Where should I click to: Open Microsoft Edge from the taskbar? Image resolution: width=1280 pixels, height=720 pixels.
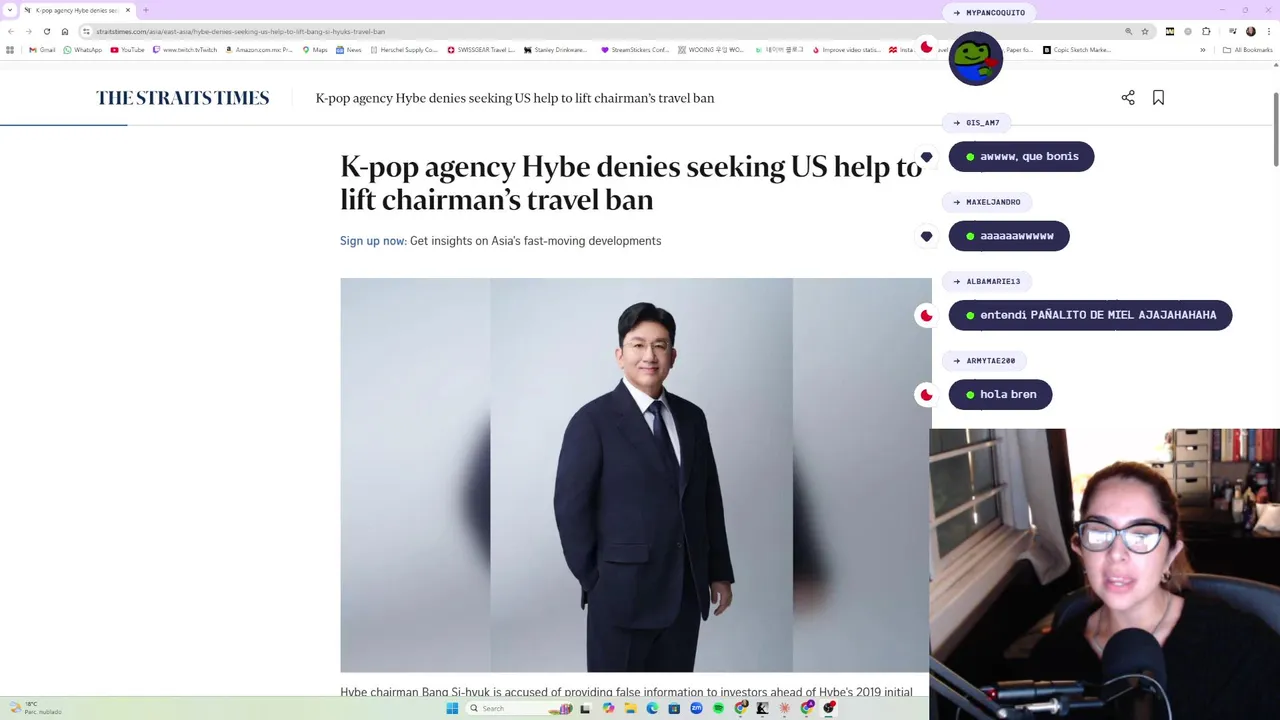(652, 708)
